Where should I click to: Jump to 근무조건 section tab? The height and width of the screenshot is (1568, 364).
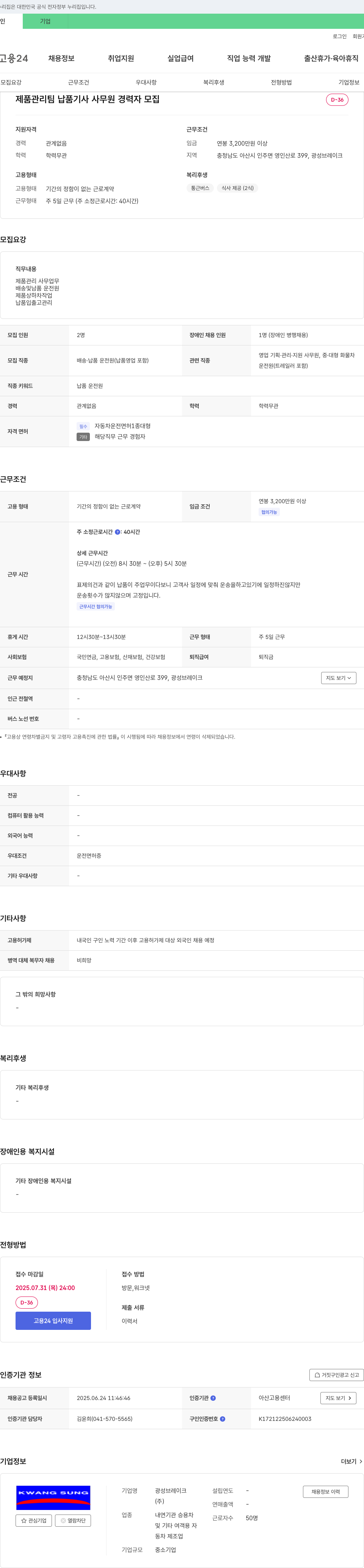click(x=78, y=82)
